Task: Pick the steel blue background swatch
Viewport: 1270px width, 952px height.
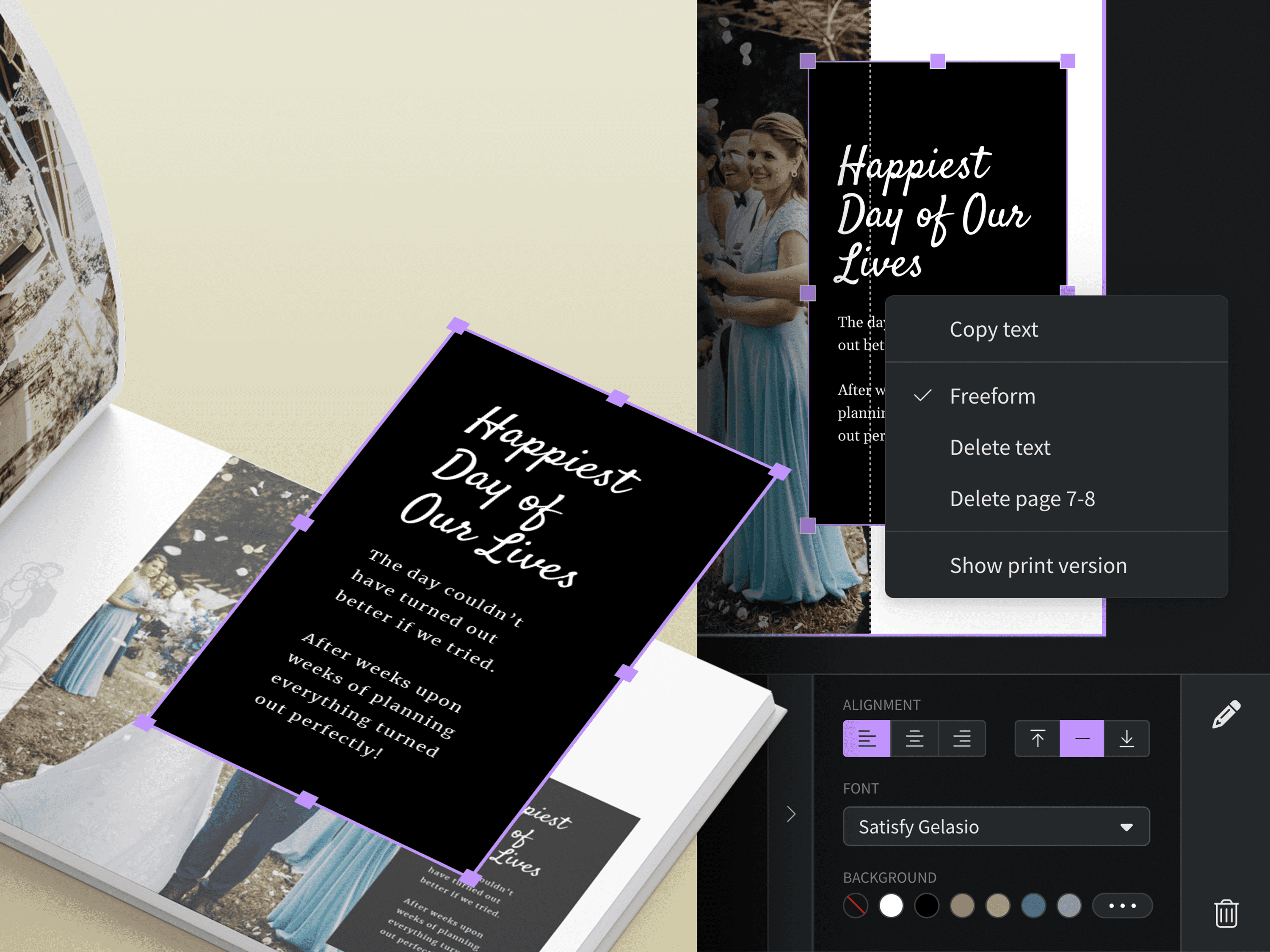Action: pos(1033,906)
